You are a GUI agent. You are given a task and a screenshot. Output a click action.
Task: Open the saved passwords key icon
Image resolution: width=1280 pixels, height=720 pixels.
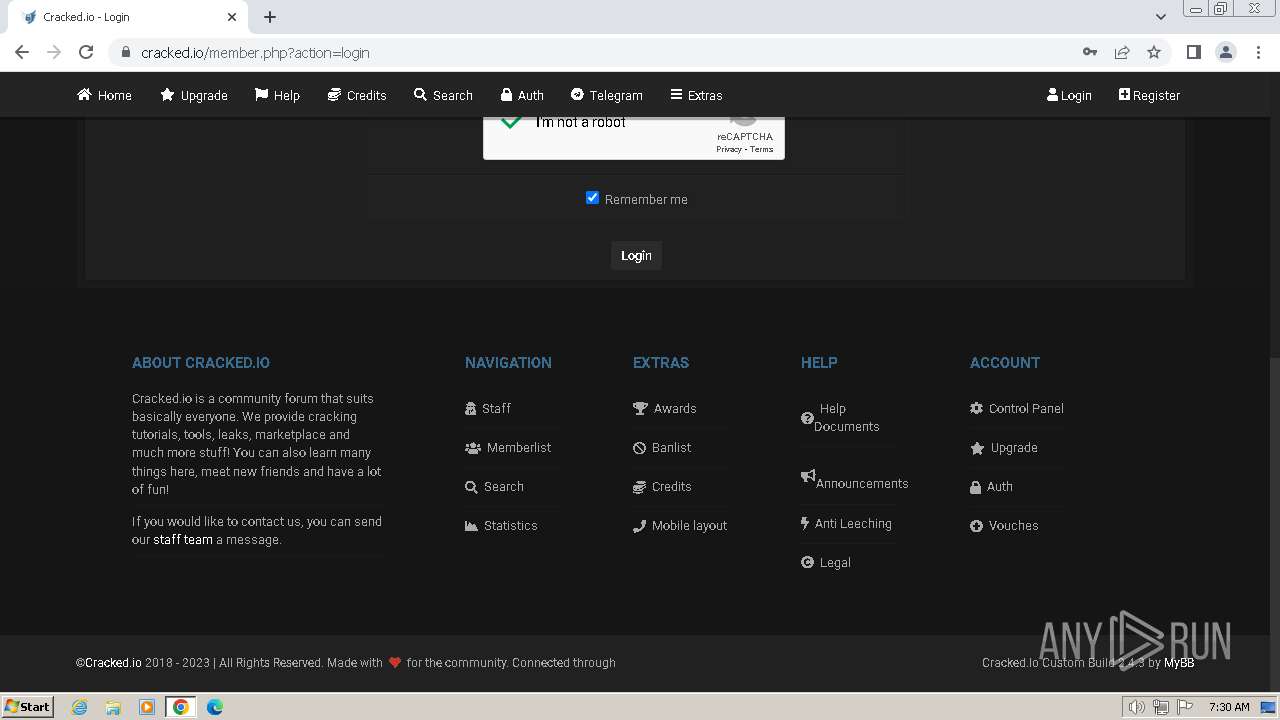pos(1090,52)
